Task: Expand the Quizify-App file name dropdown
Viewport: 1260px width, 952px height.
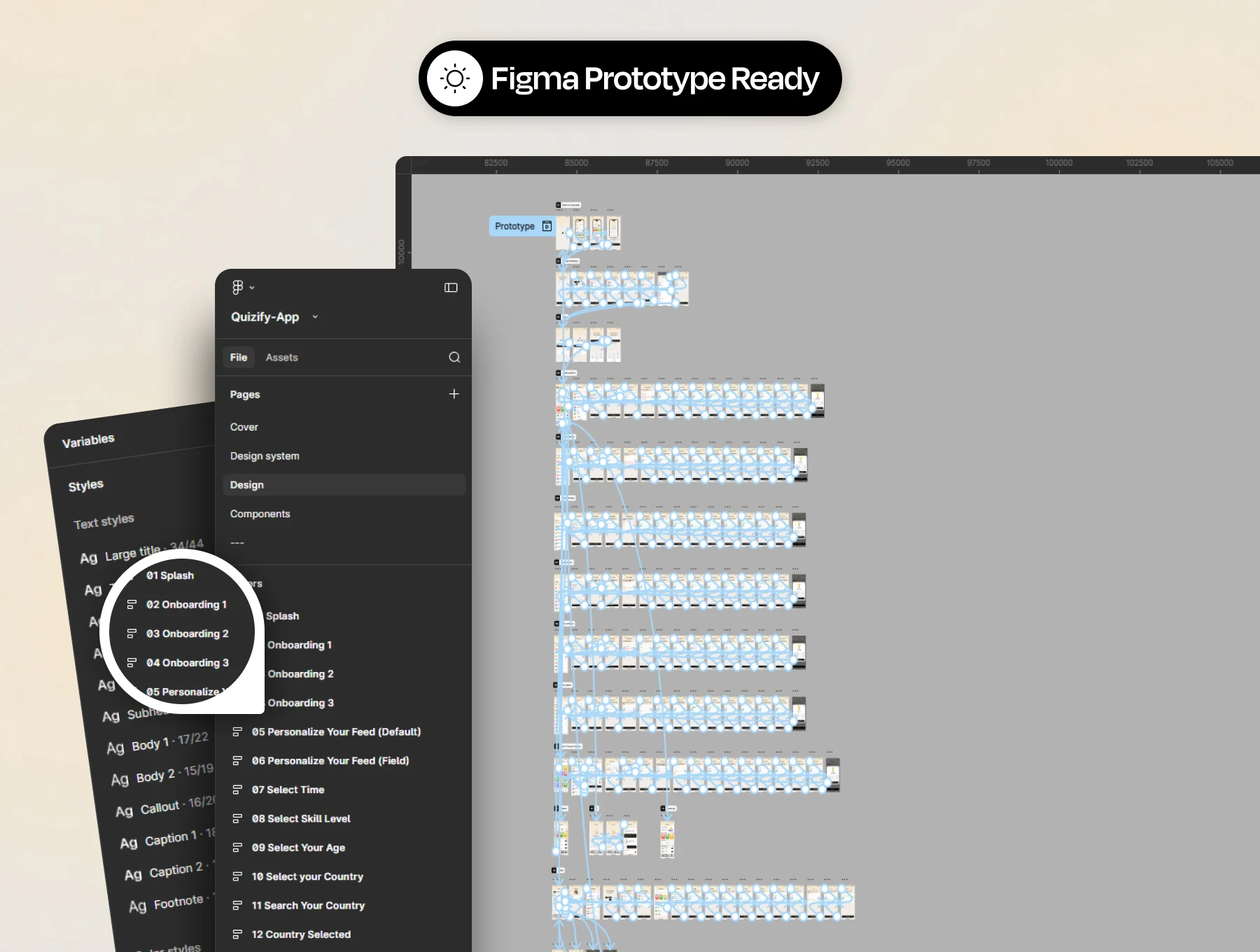Action: point(315,317)
